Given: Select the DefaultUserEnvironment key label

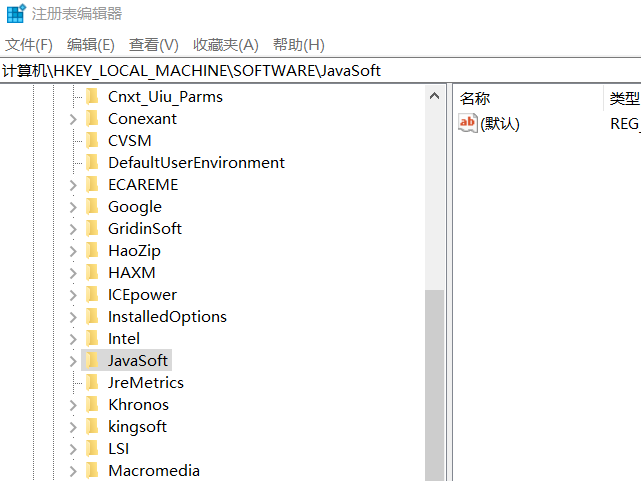Looking at the screenshot, I should [196, 163].
